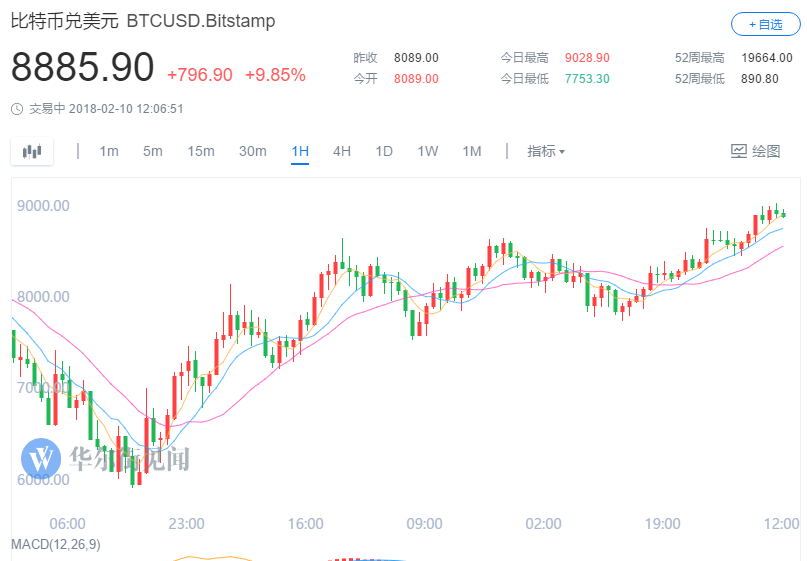
Task: Click the 昨收 value 8089.00
Action: point(416,58)
